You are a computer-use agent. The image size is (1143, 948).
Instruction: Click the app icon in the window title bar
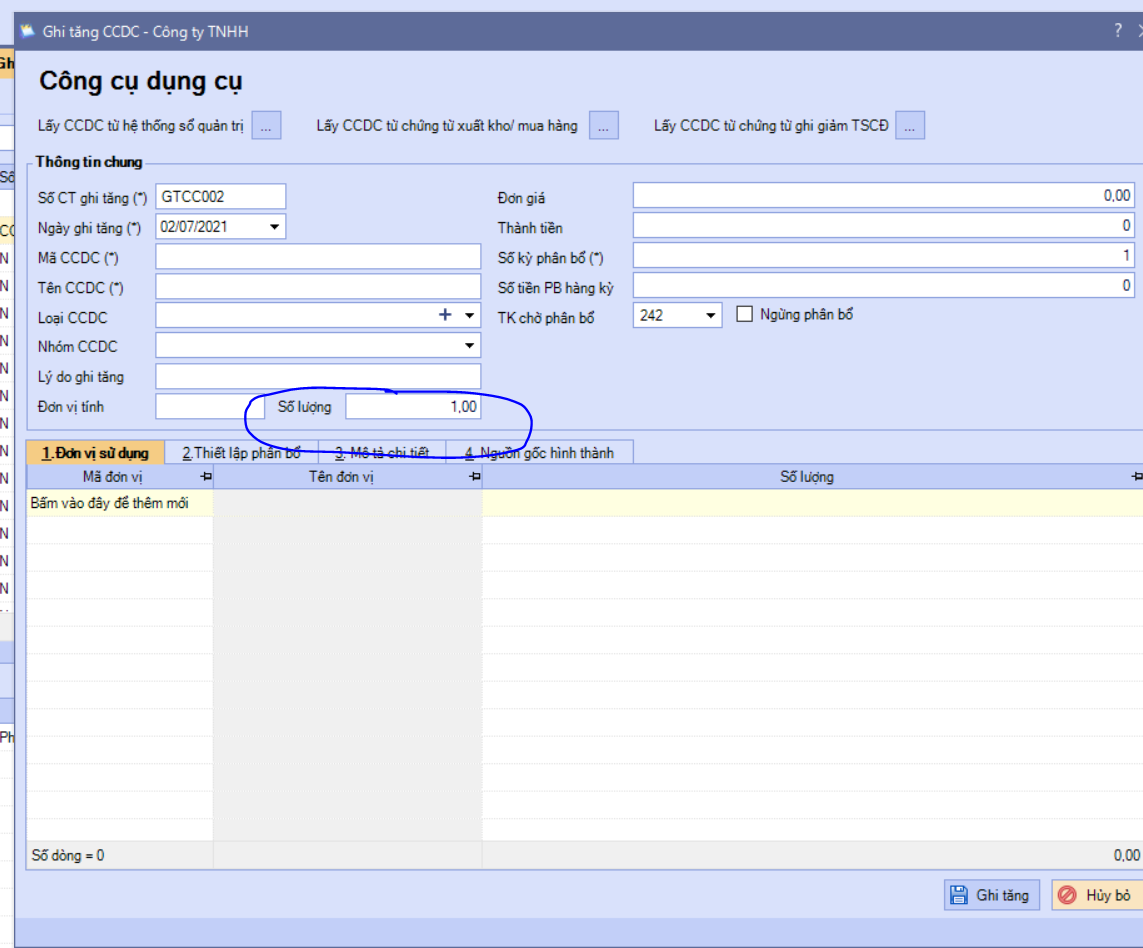pyautogui.click(x=28, y=31)
